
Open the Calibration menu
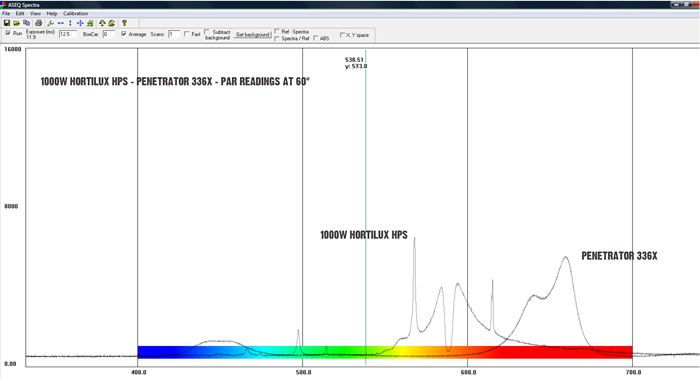tap(75, 13)
